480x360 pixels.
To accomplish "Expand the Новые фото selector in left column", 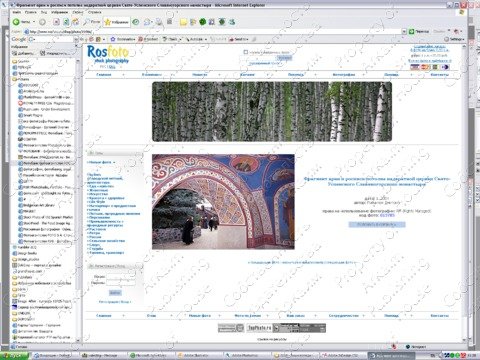I will tap(101, 162).
